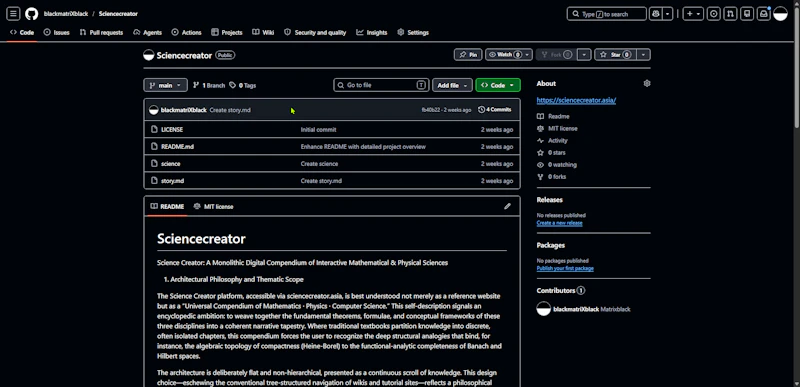Switch to the Pull requests tab

(101, 32)
